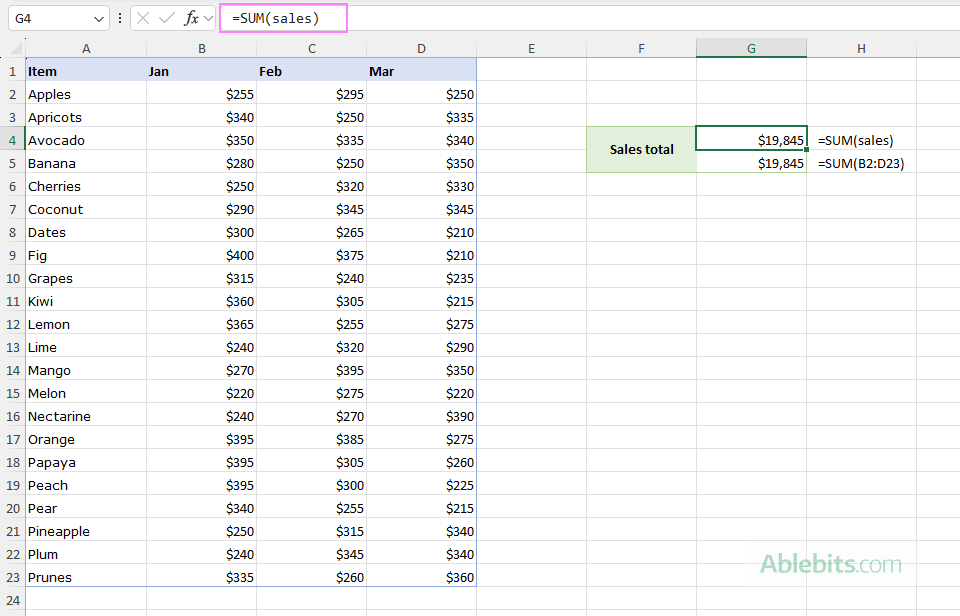The image size is (960, 616).
Task: Select column G header
Action: point(751,47)
